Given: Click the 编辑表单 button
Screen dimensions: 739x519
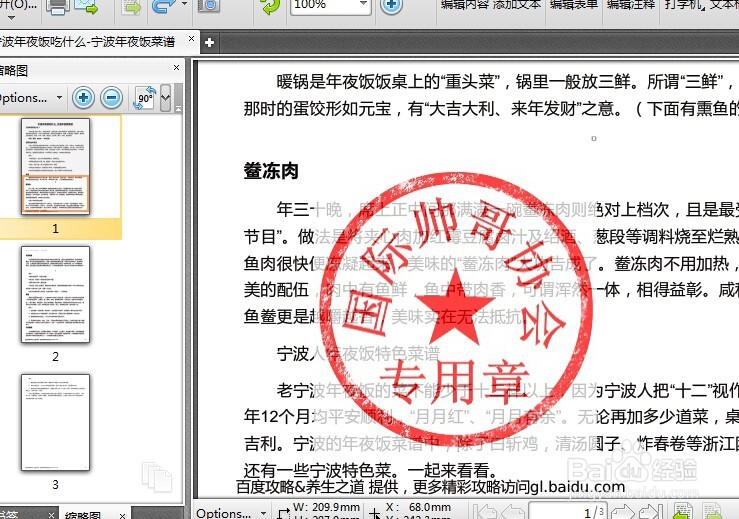Looking at the screenshot, I should 574,5.
